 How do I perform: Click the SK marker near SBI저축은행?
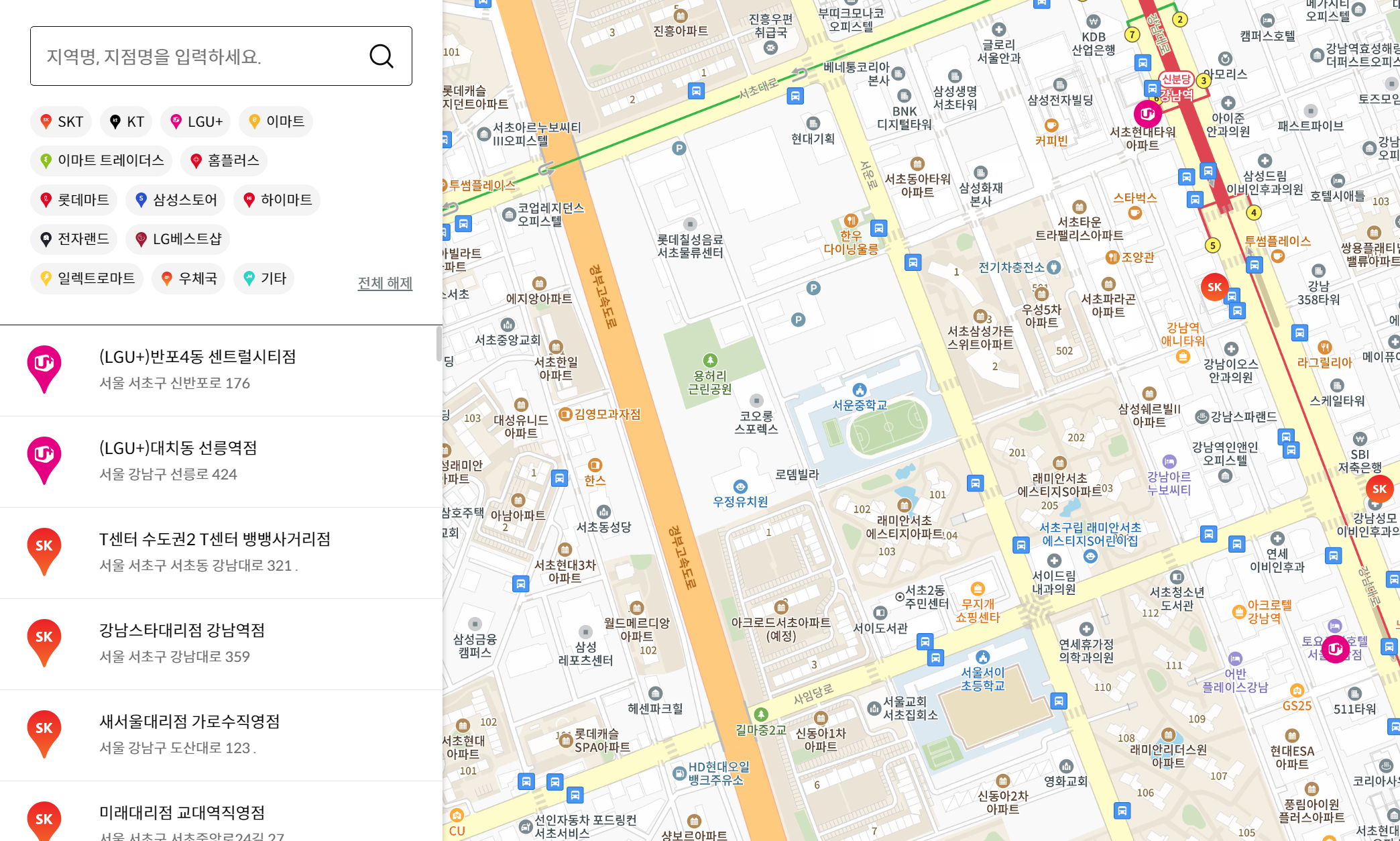coord(1379,490)
